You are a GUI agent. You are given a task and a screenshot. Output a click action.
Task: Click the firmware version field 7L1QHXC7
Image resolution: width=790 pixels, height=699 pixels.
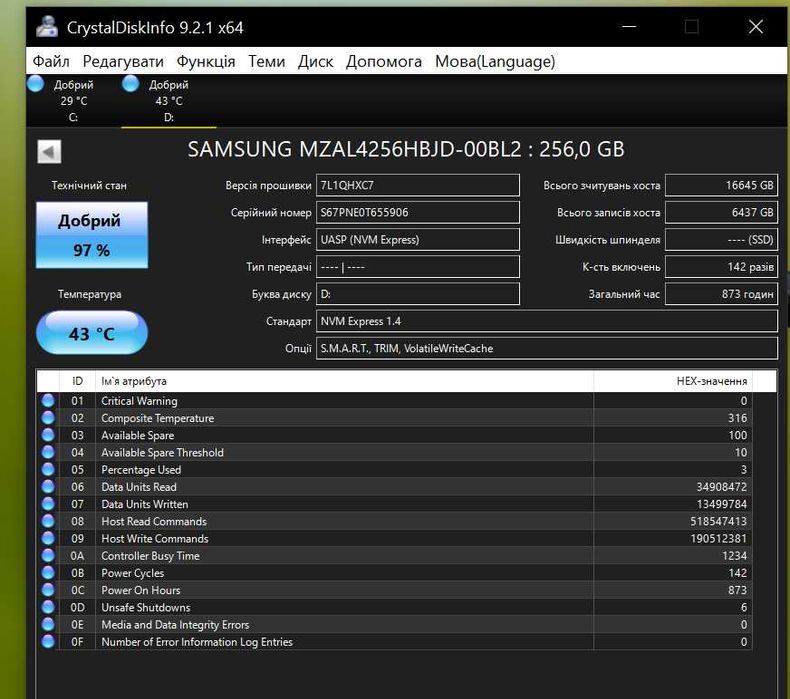point(418,185)
